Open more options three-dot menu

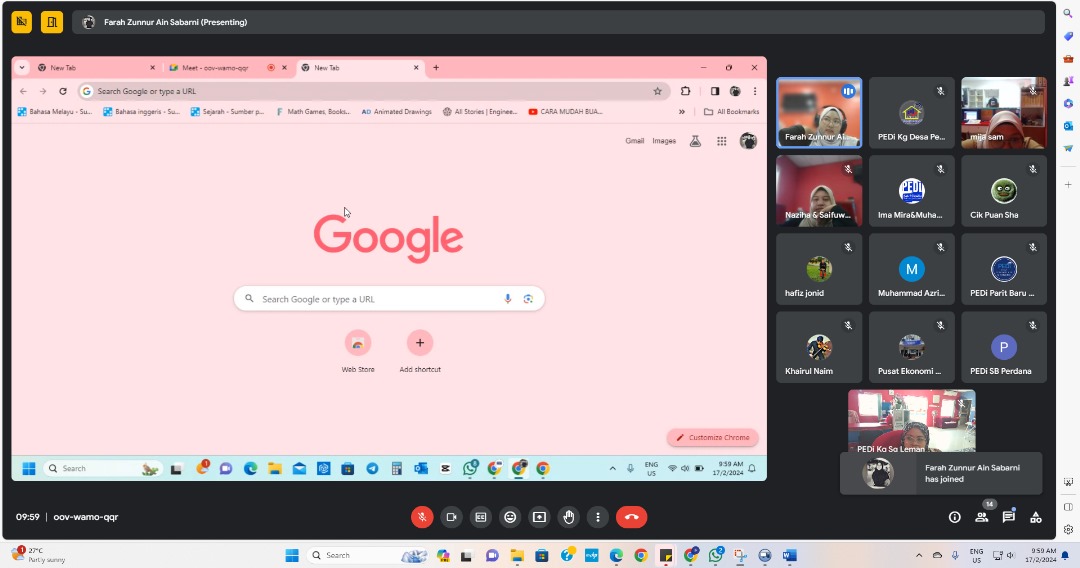click(598, 517)
